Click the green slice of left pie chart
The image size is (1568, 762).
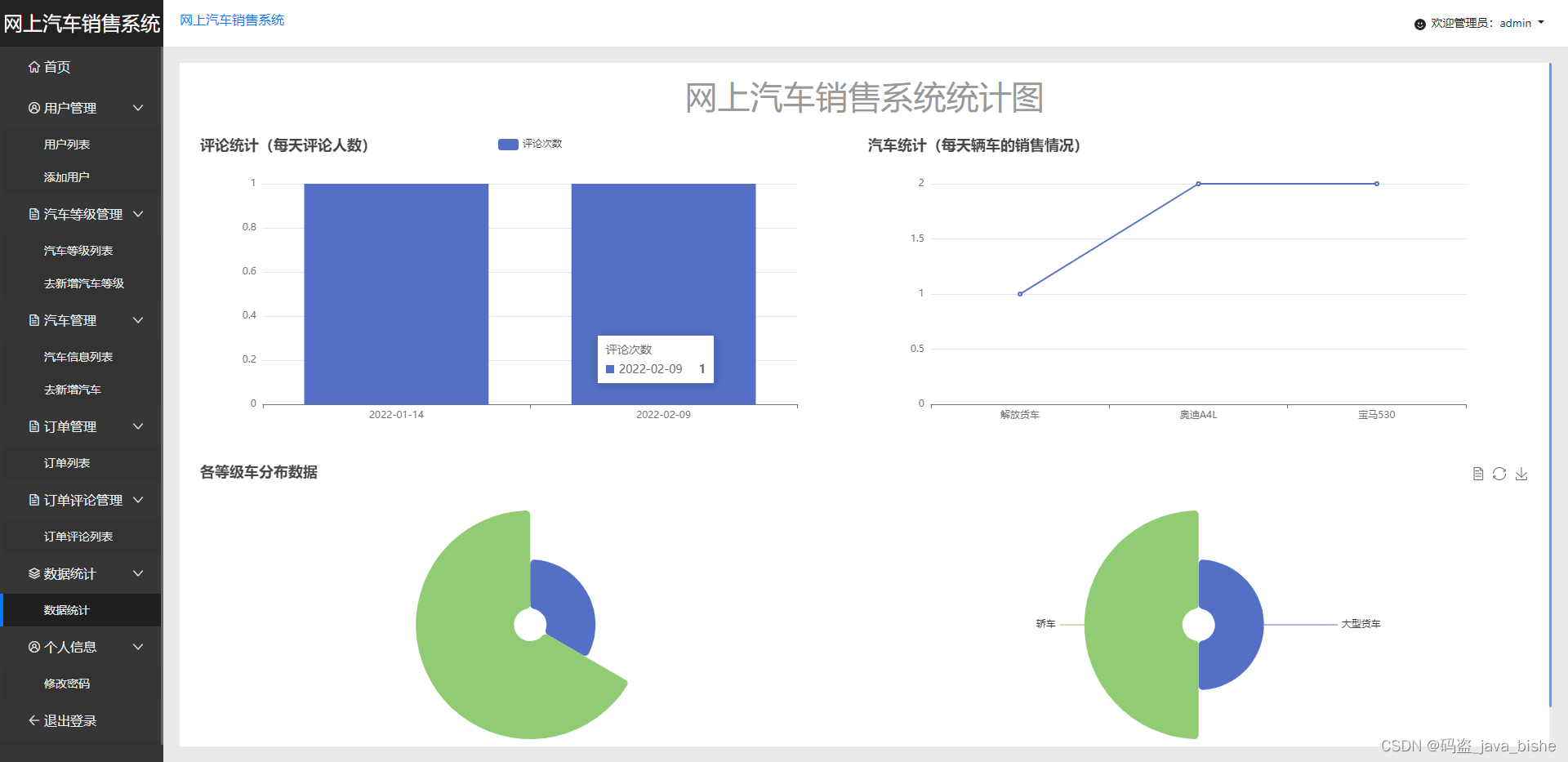coord(474,645)
